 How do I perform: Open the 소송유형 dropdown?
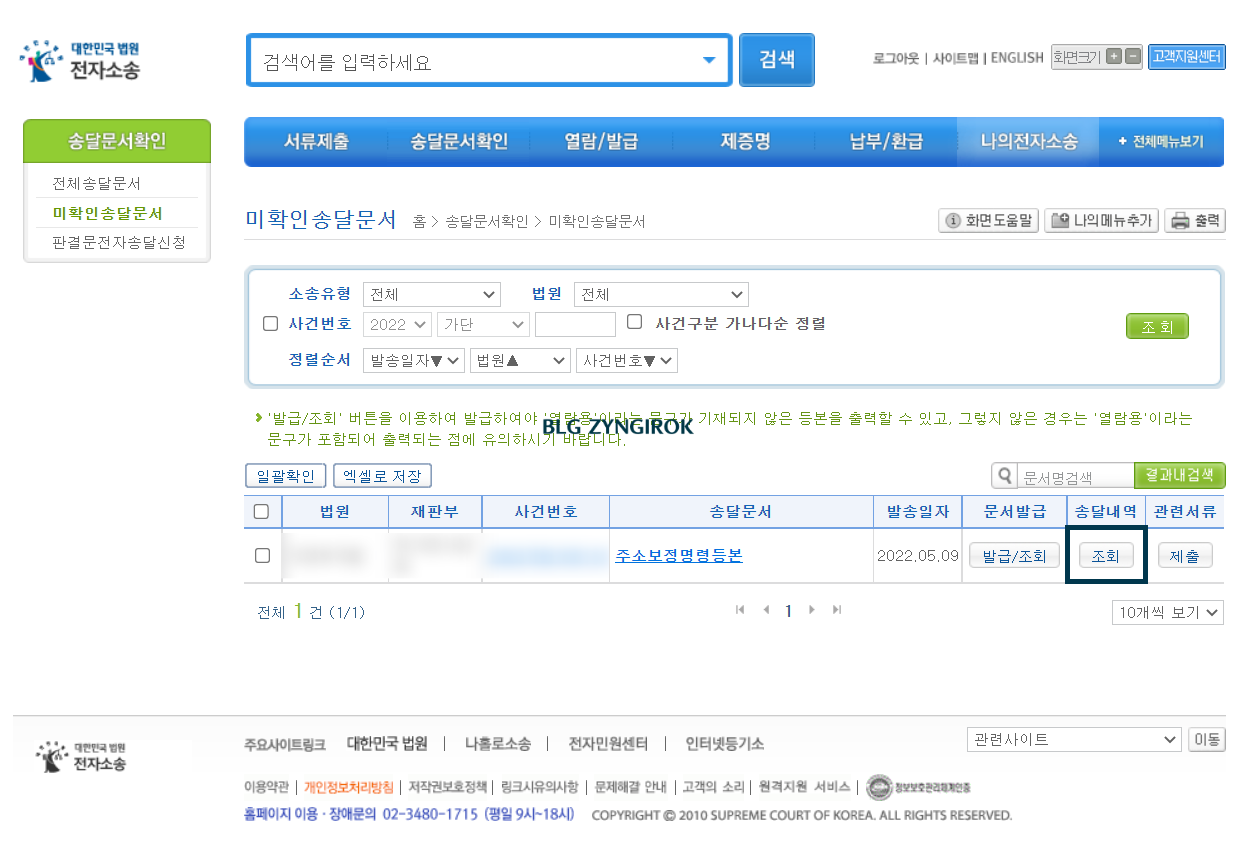tap(431, 294)
